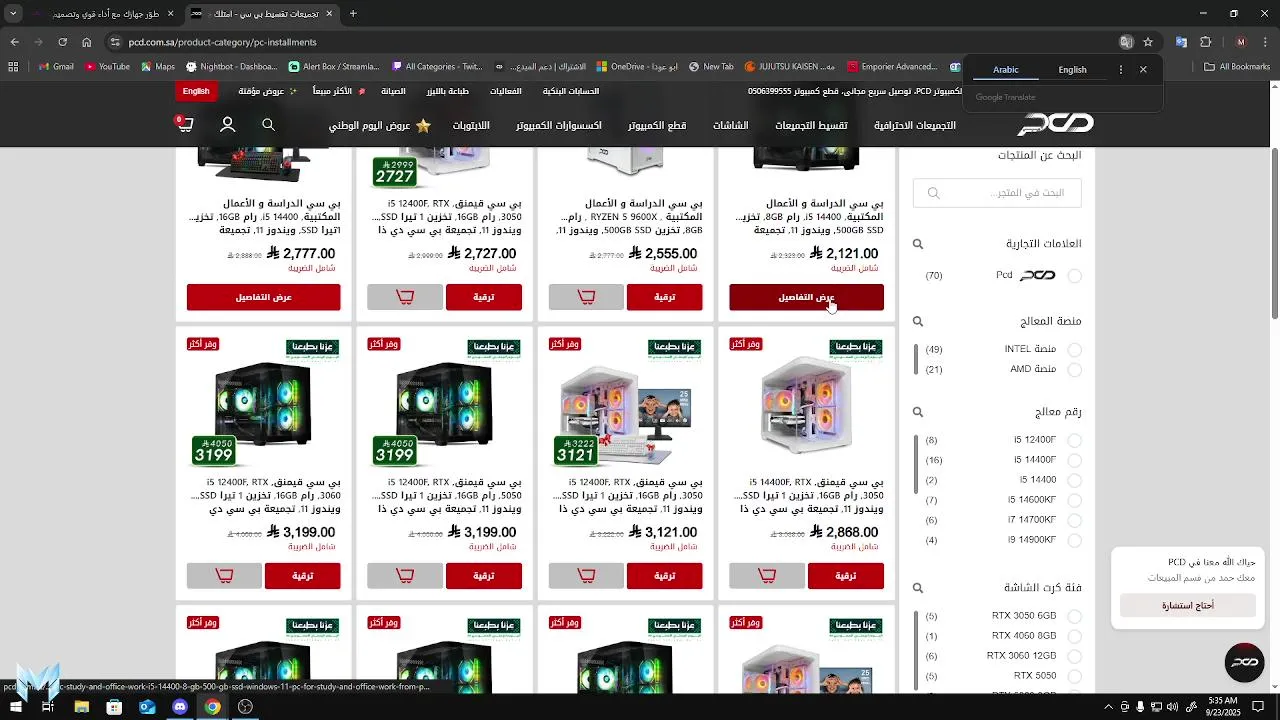The width and height of the screenshot is (1280, 720).
Task: Open الحسابات البنكية top bar link
Action: point(571,91)
